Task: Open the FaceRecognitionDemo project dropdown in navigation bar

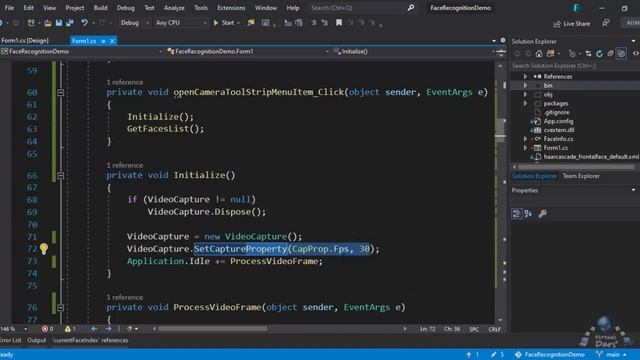Action: tap(82, 51)
